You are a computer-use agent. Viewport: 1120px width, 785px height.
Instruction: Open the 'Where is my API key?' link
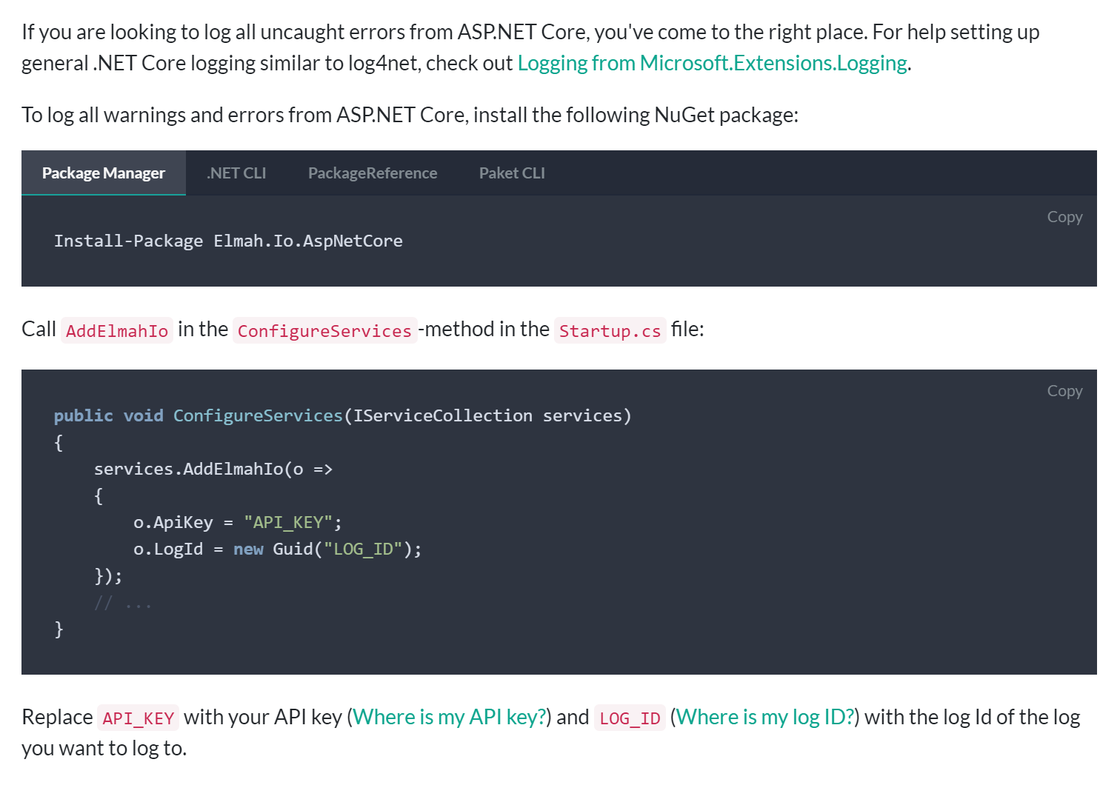tap(449, 716)
